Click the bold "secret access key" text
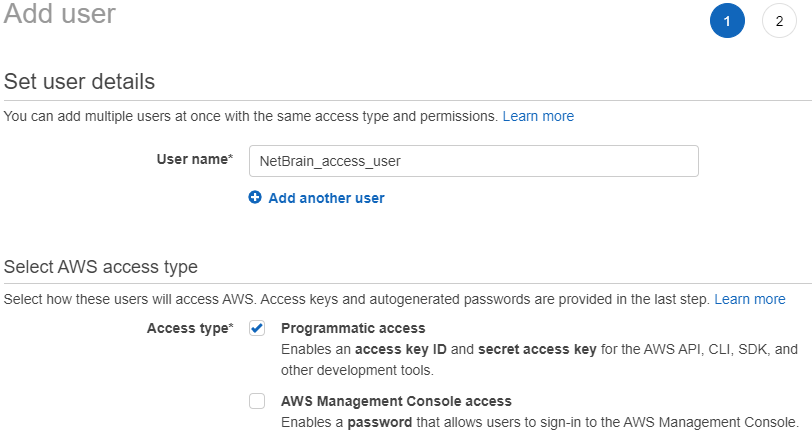 537,349
